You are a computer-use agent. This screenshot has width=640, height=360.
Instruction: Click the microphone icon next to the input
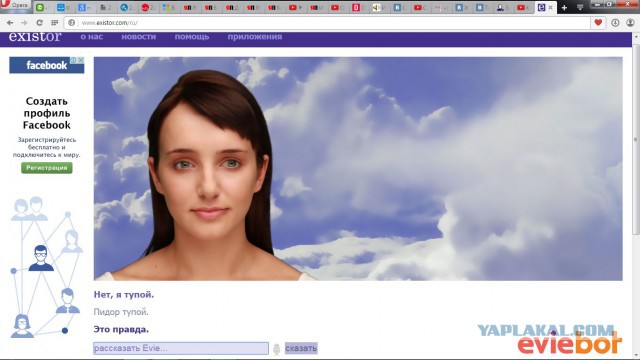[x=276, y=349]
